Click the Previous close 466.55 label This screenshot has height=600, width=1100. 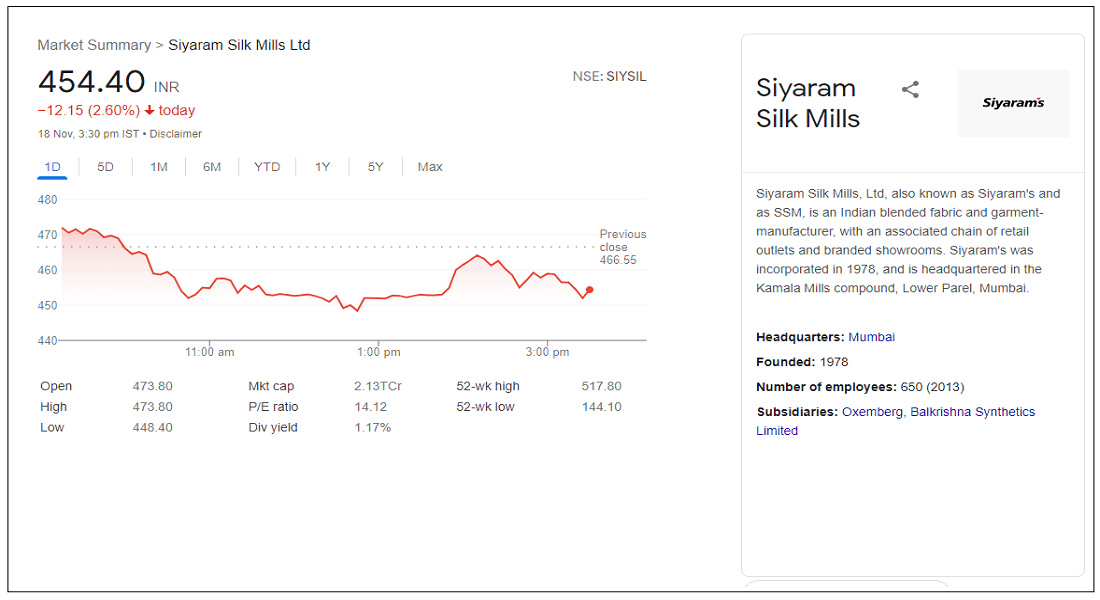(x=622, y=247)
